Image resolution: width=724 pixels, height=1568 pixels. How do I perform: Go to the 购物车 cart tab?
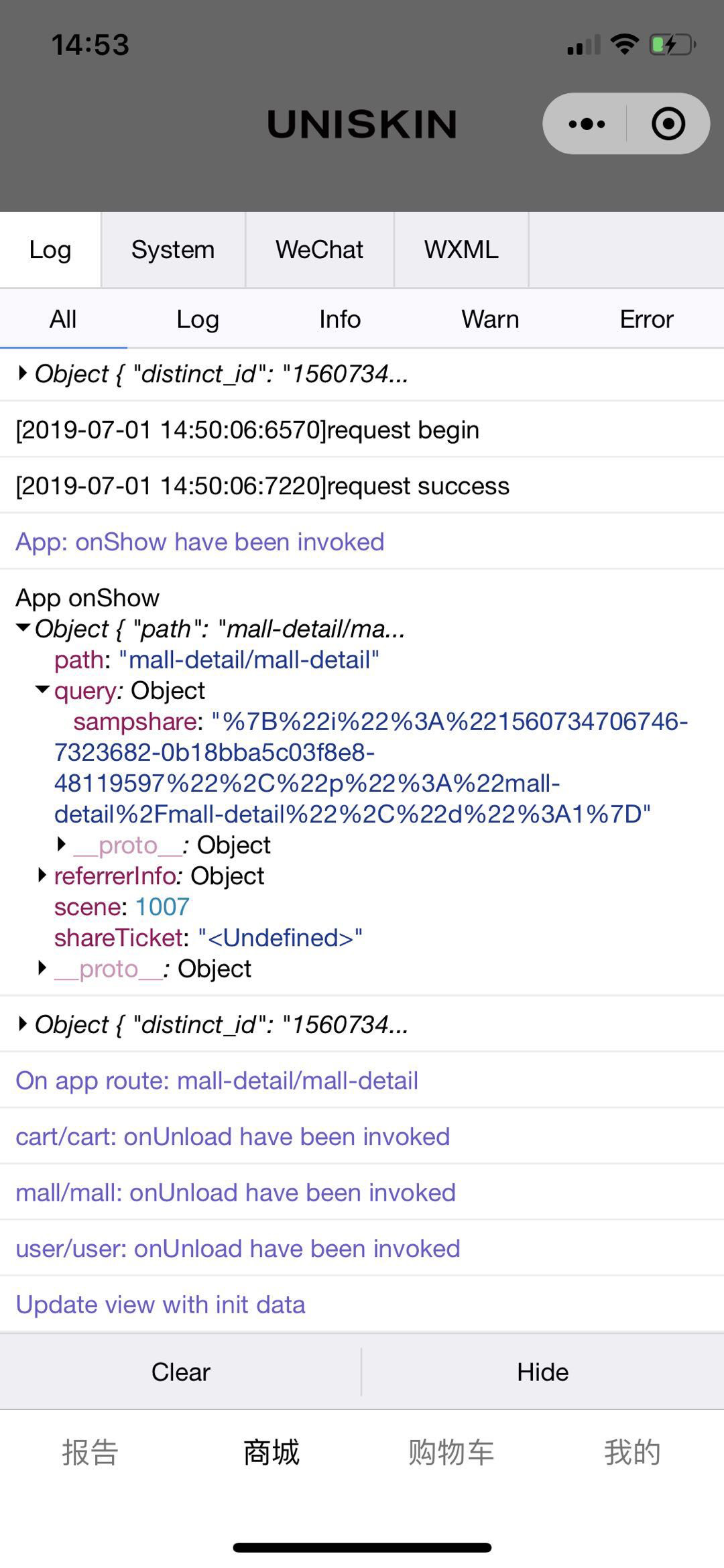point(451,1453)
